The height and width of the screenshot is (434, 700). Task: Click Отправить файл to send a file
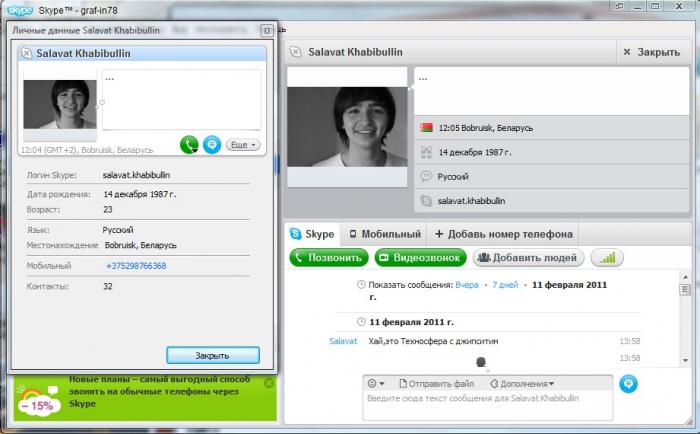click(437, 384)
